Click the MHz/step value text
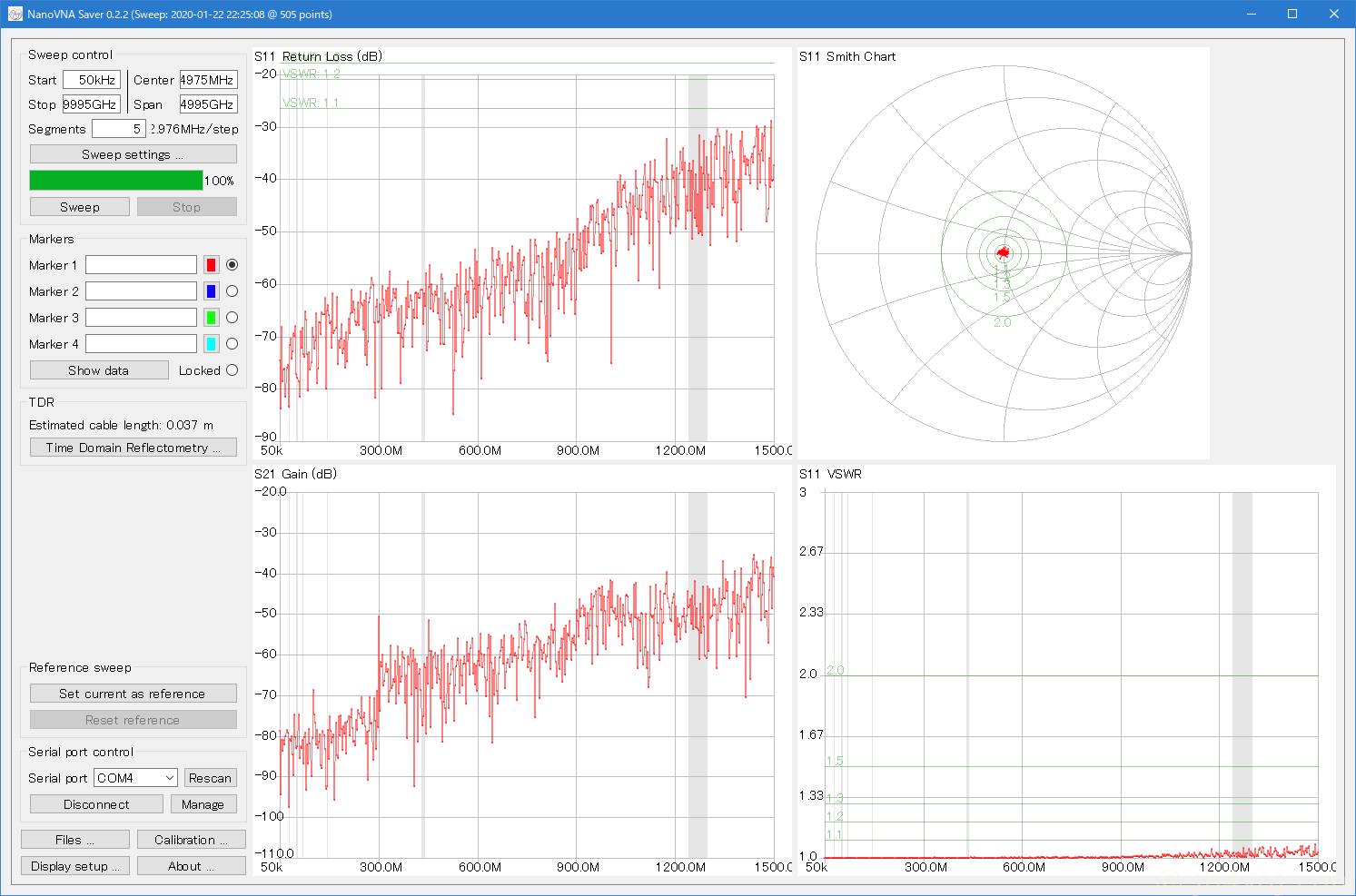This screenshot has height=896, width=1356. pyautogui.click(x=194, y=129)
